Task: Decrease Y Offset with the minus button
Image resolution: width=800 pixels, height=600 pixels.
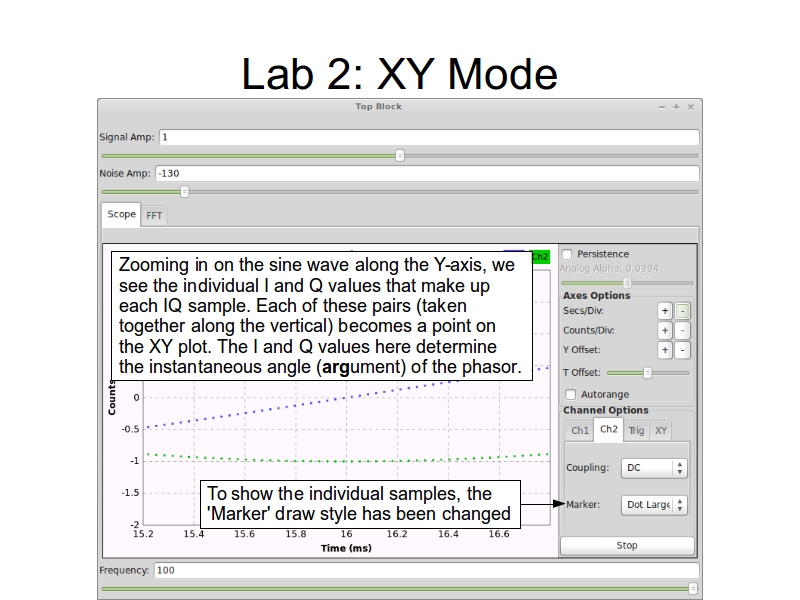Action: click(682, 350)
